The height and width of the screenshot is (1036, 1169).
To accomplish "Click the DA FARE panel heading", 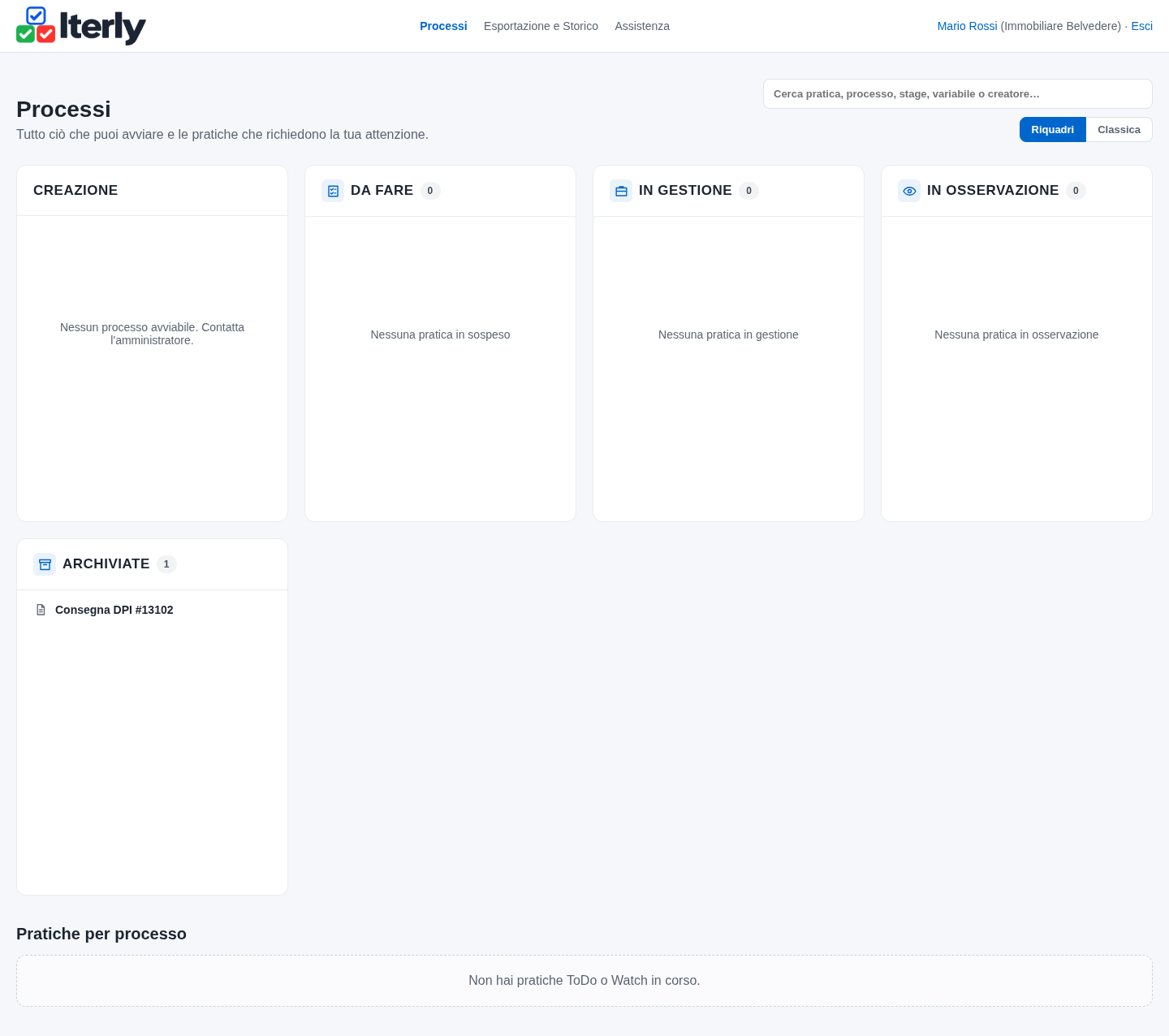I will [x=382, y=190].
